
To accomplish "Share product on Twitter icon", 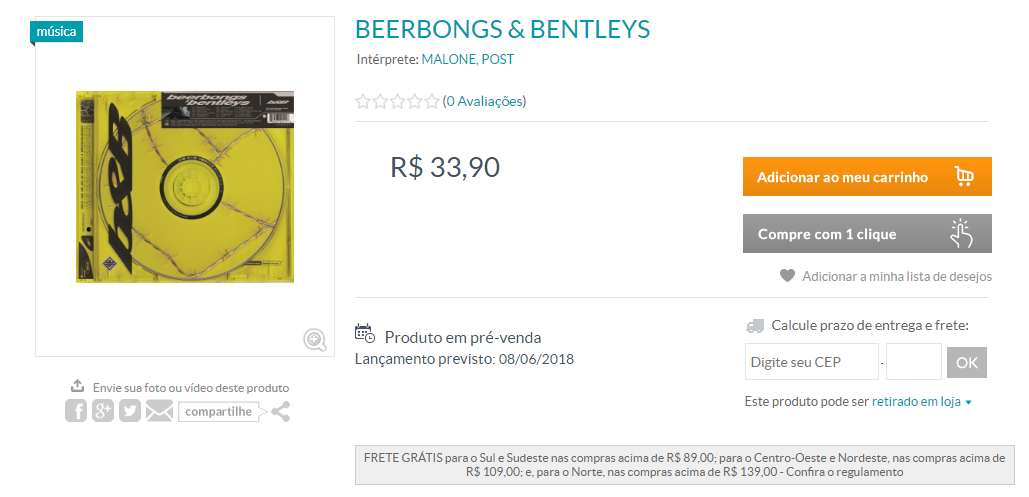I will 130,411.
